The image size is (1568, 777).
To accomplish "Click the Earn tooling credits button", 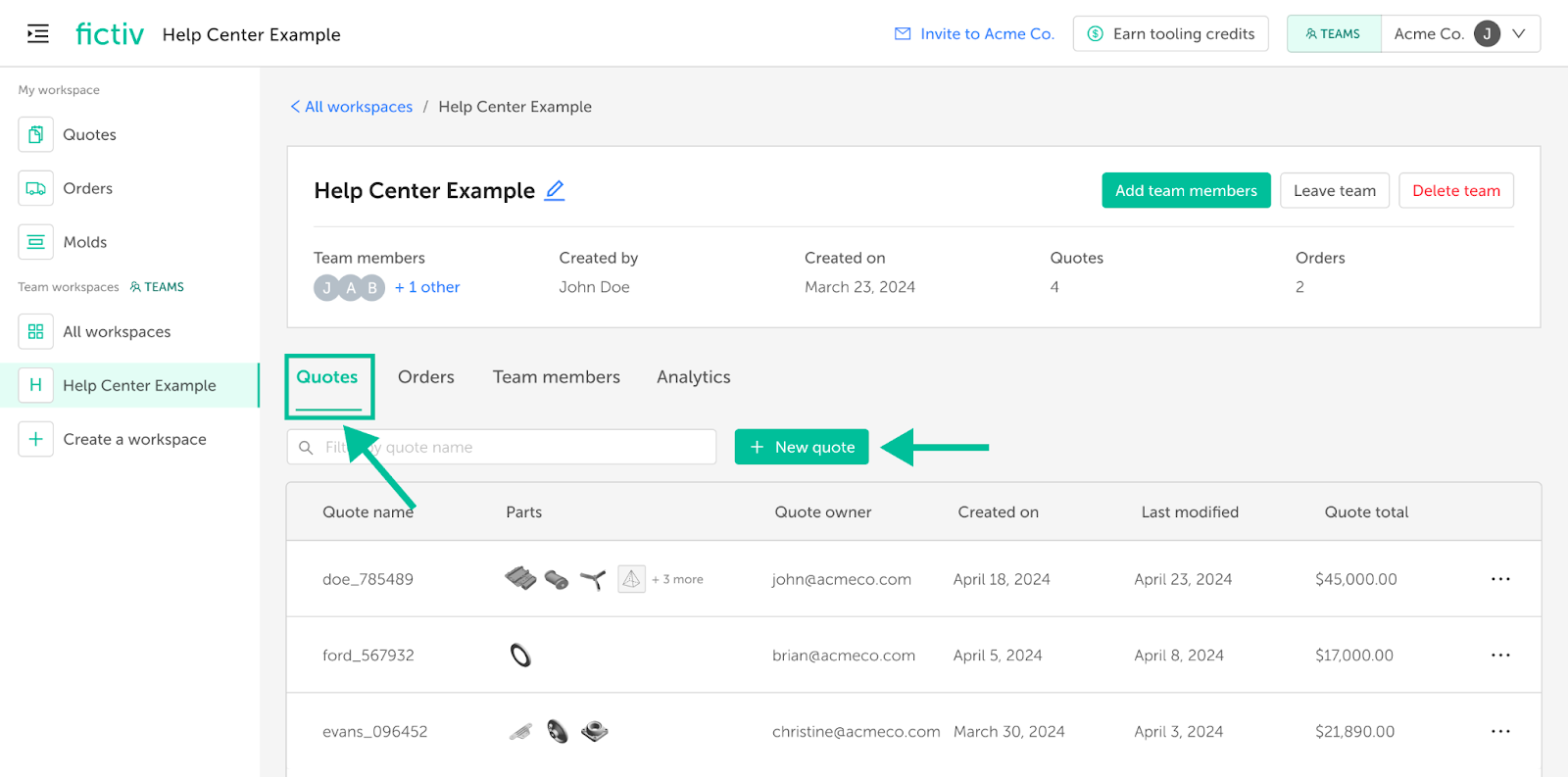I will coord(1171,34).
